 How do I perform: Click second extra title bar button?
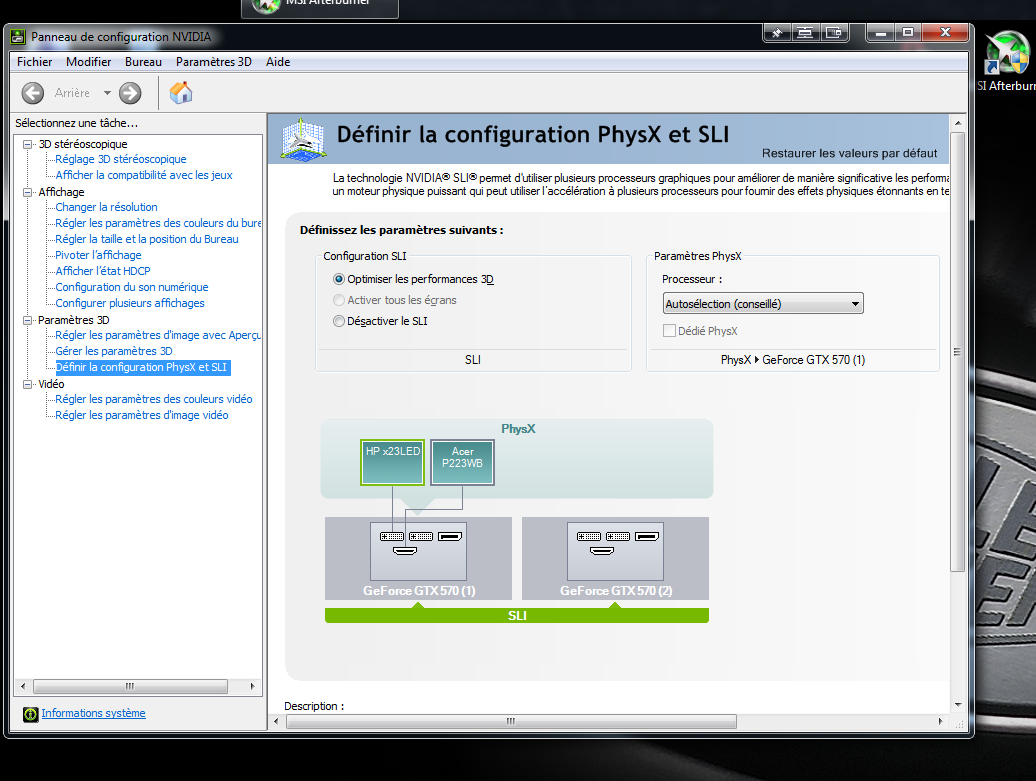pyautogui.click(x=805, y=32)
